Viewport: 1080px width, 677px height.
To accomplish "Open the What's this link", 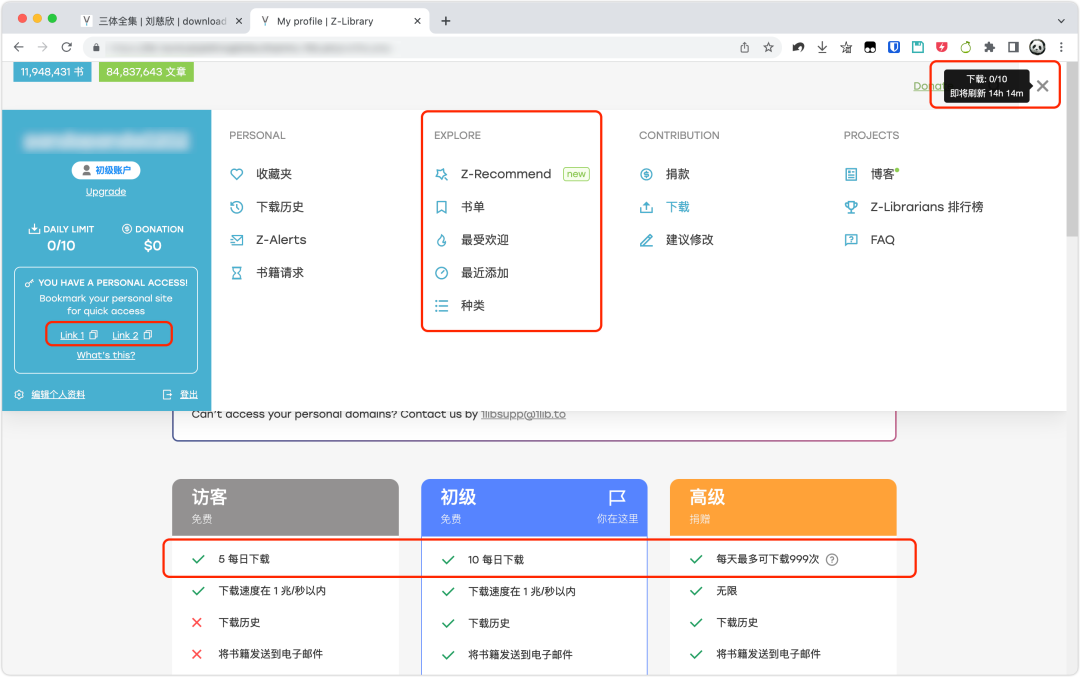I will click(x=106, y=355).
